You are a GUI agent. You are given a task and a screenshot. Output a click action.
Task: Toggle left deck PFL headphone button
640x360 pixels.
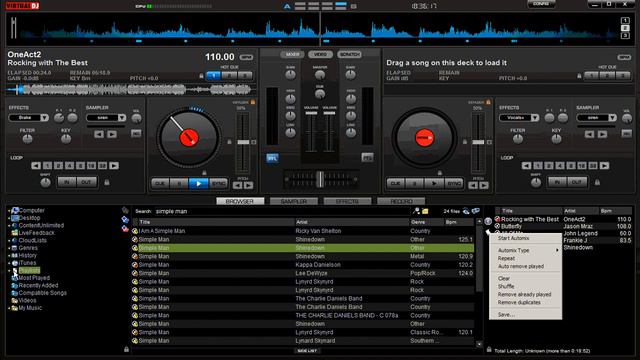(272, 158)
